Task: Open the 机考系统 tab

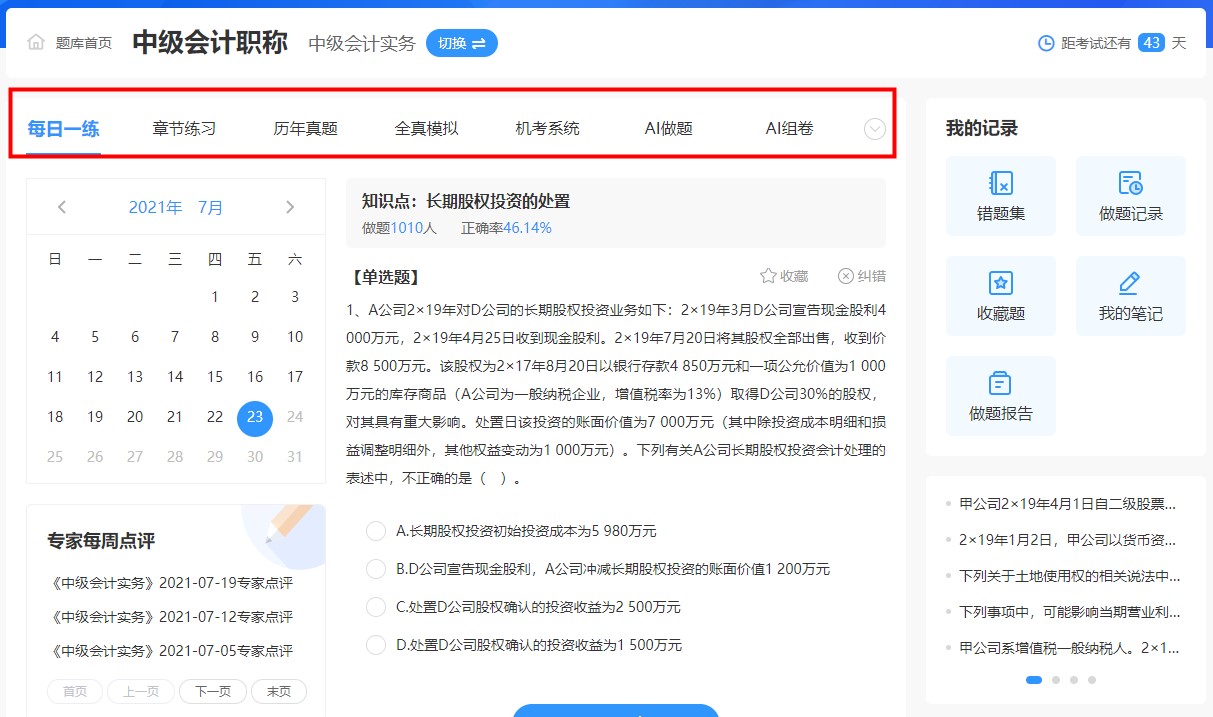Action: [x=546, y=128]
